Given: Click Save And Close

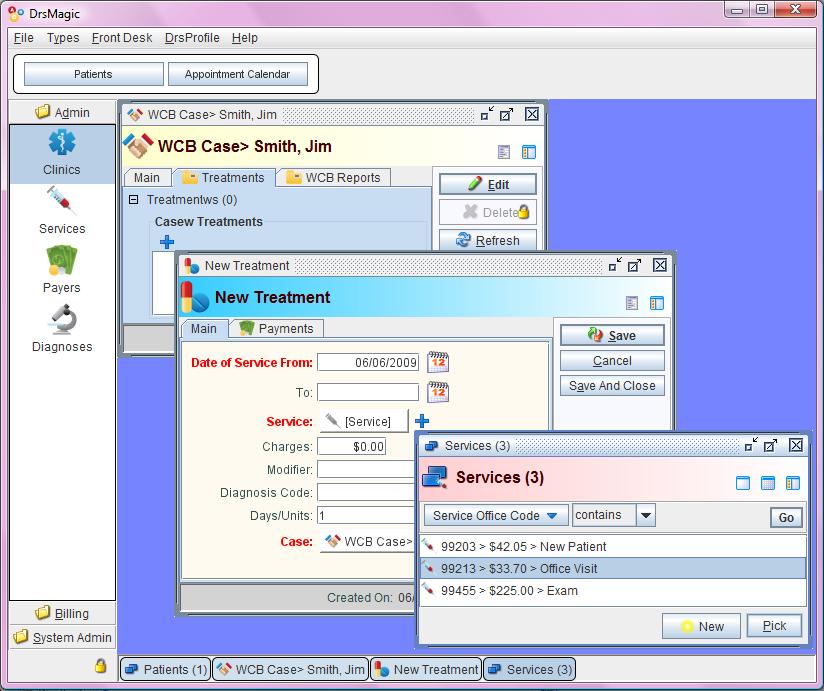Looking at the screenshot, I should [612, 386].
